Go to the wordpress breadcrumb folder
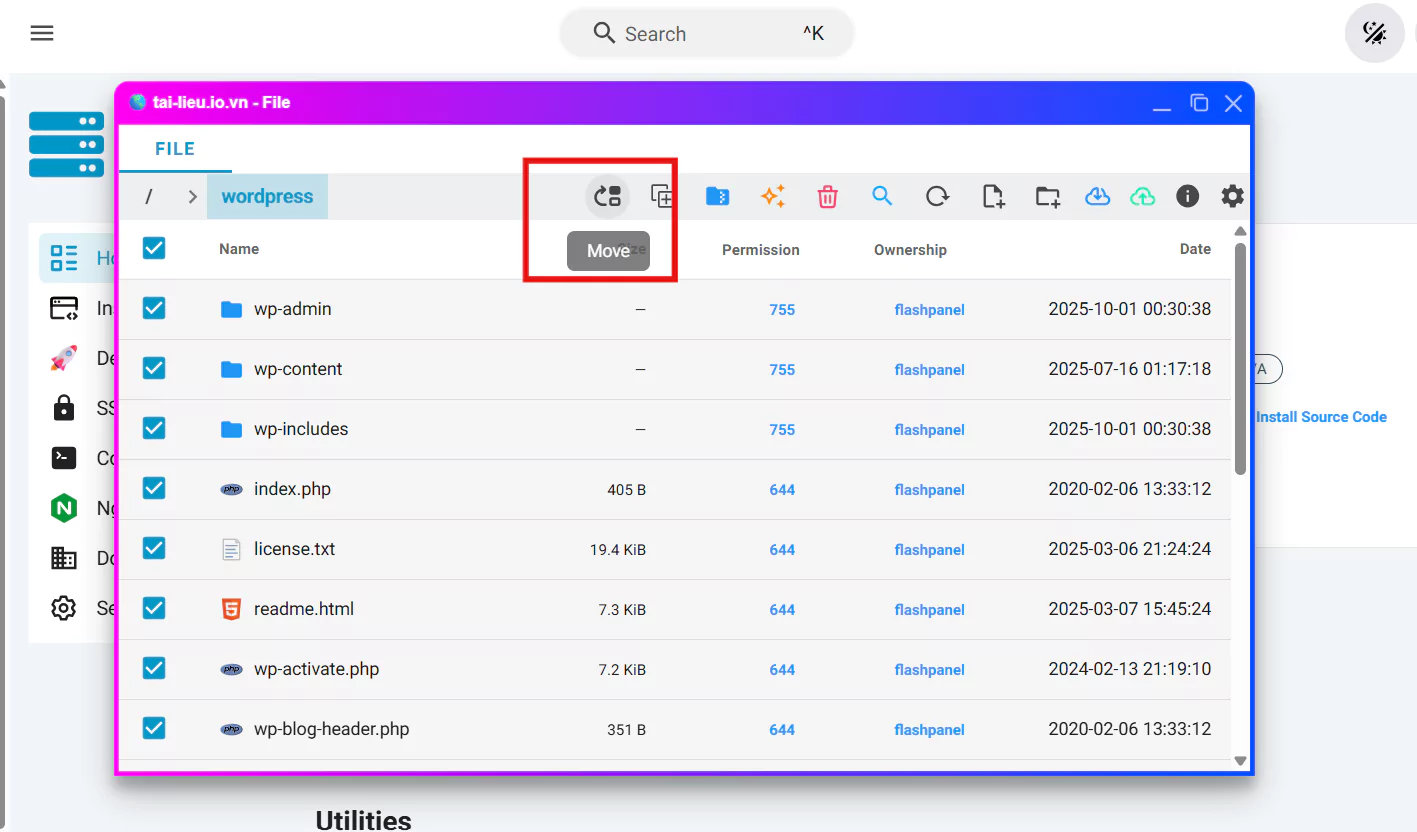Viewport: 1417px width, 832px height. pyautogui.click(x=267, y=197)
